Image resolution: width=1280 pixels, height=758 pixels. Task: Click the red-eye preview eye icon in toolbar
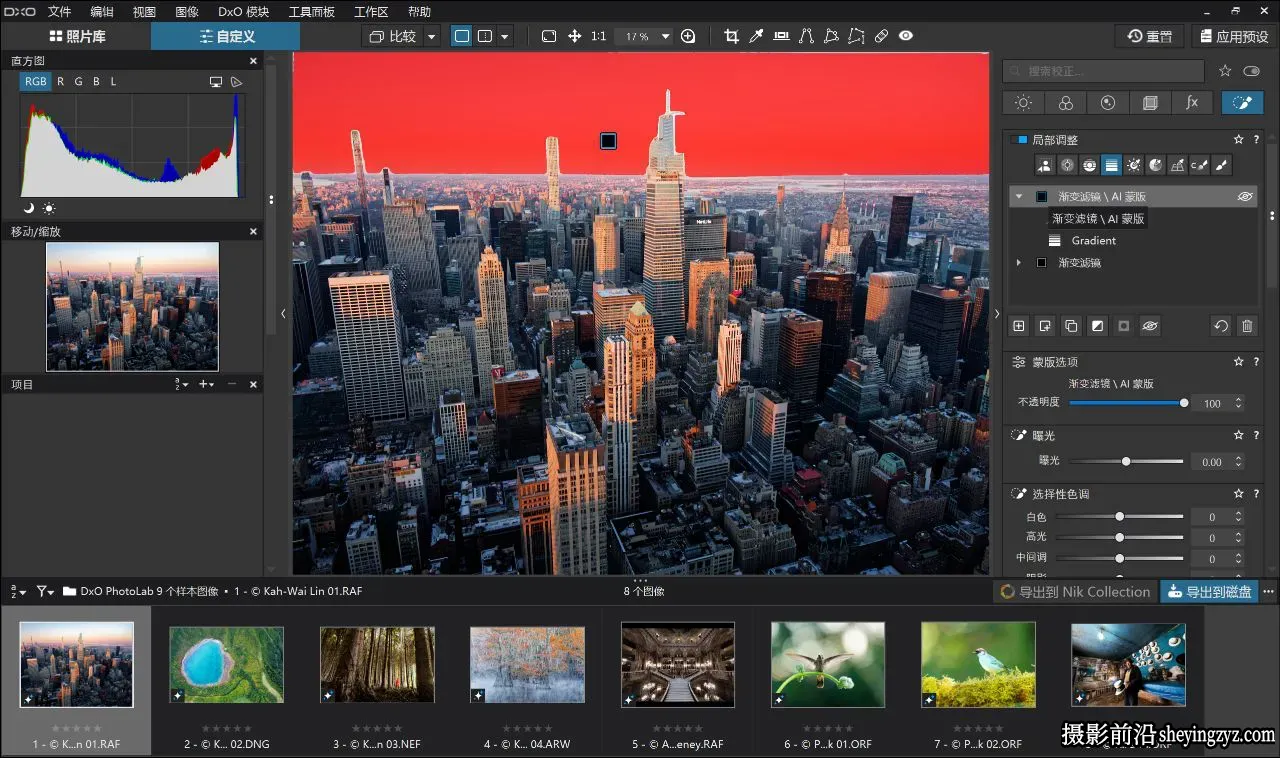[x=906, y=36]
